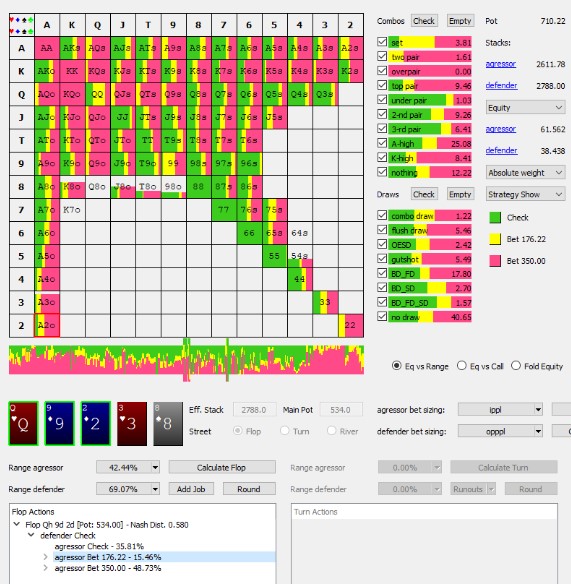Viewport: 571px width, 584px height.
Task: Open the Absolute weight dropdown
Action: click(525, 173)
